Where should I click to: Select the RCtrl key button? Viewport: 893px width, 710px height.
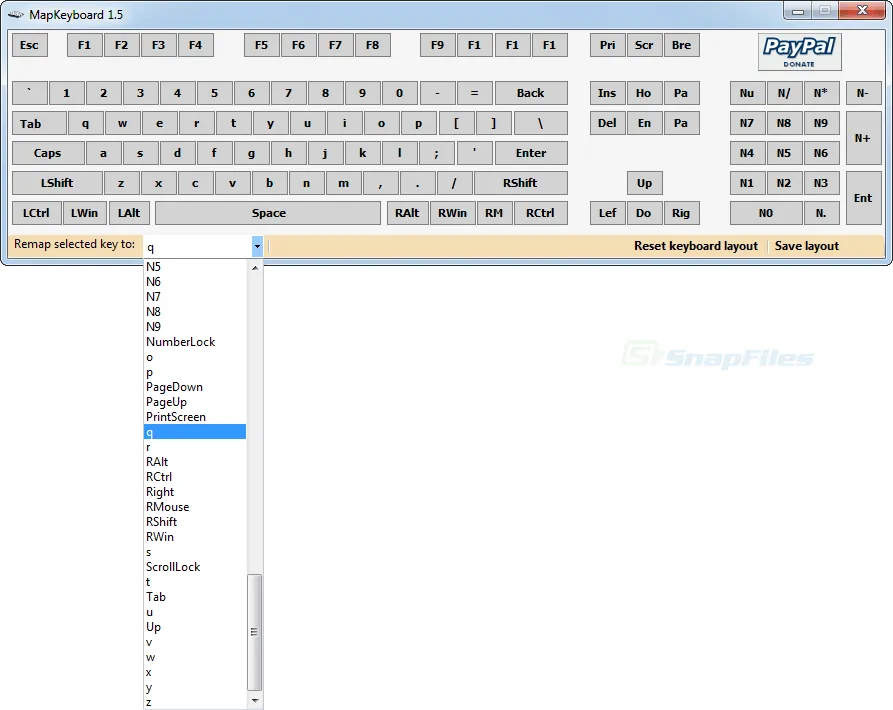[x=540, y=213]
